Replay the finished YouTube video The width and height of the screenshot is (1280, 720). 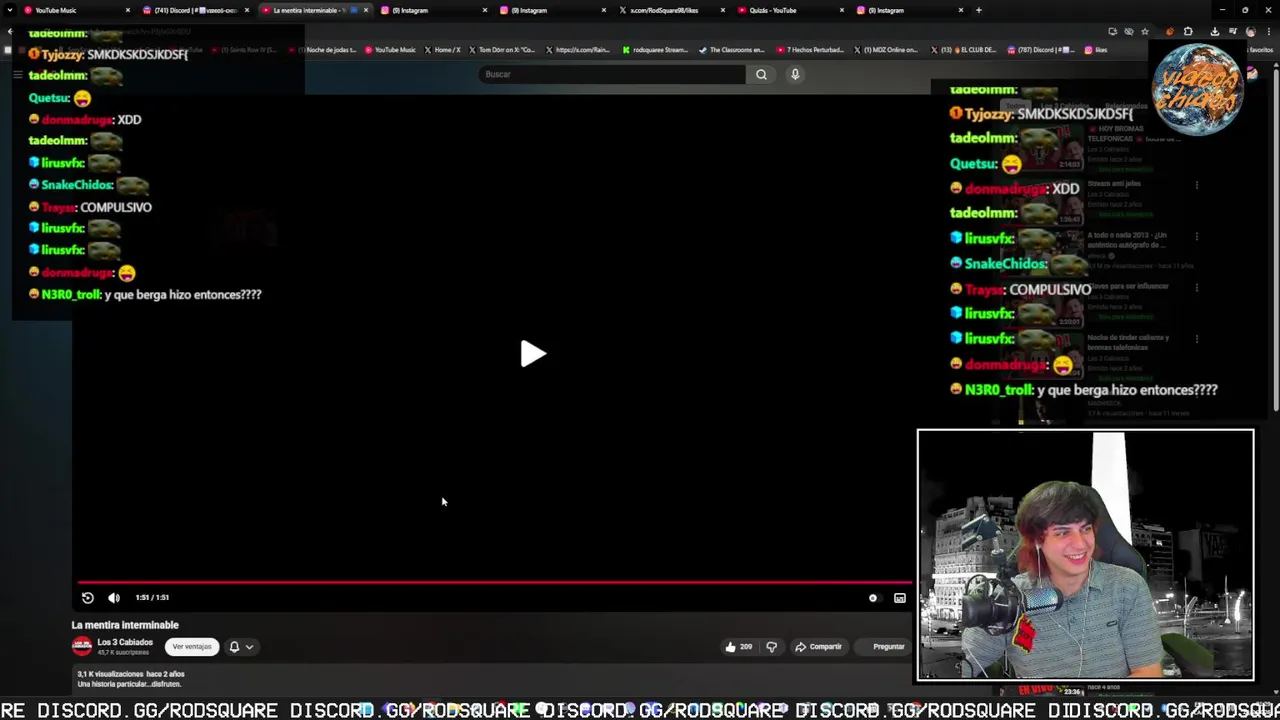point(88,598)
